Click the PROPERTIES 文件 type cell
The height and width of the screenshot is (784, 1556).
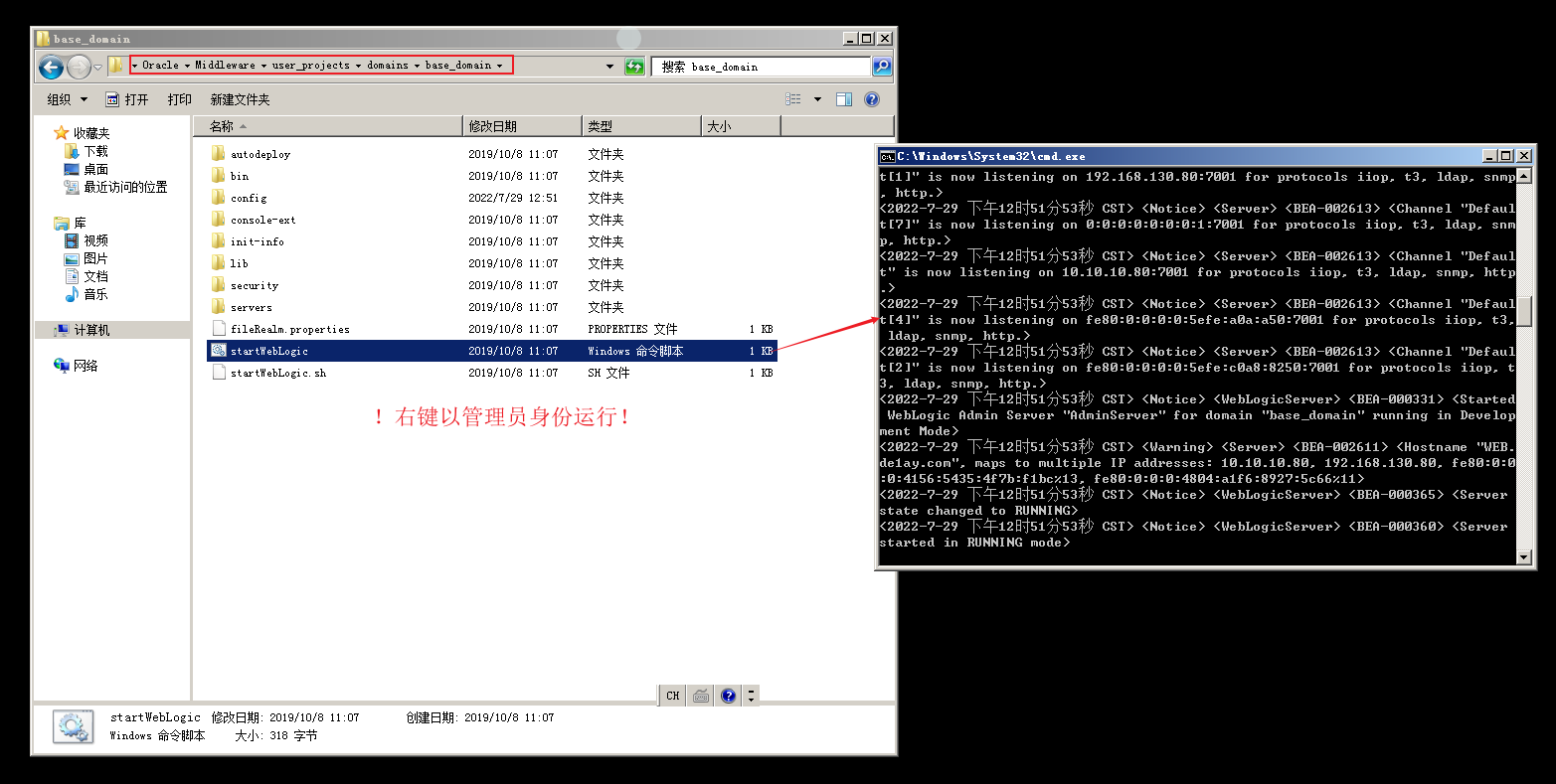tap(632, 329)
